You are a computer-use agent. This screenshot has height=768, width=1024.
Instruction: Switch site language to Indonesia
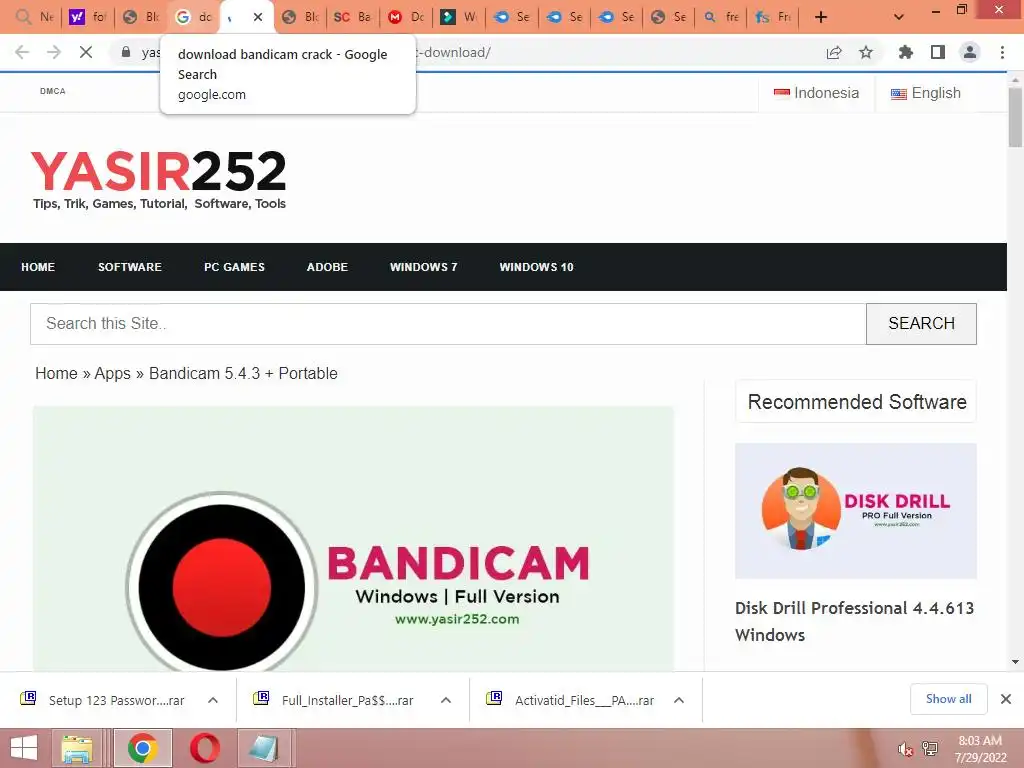pyautogui.click(x=816, y=93)
